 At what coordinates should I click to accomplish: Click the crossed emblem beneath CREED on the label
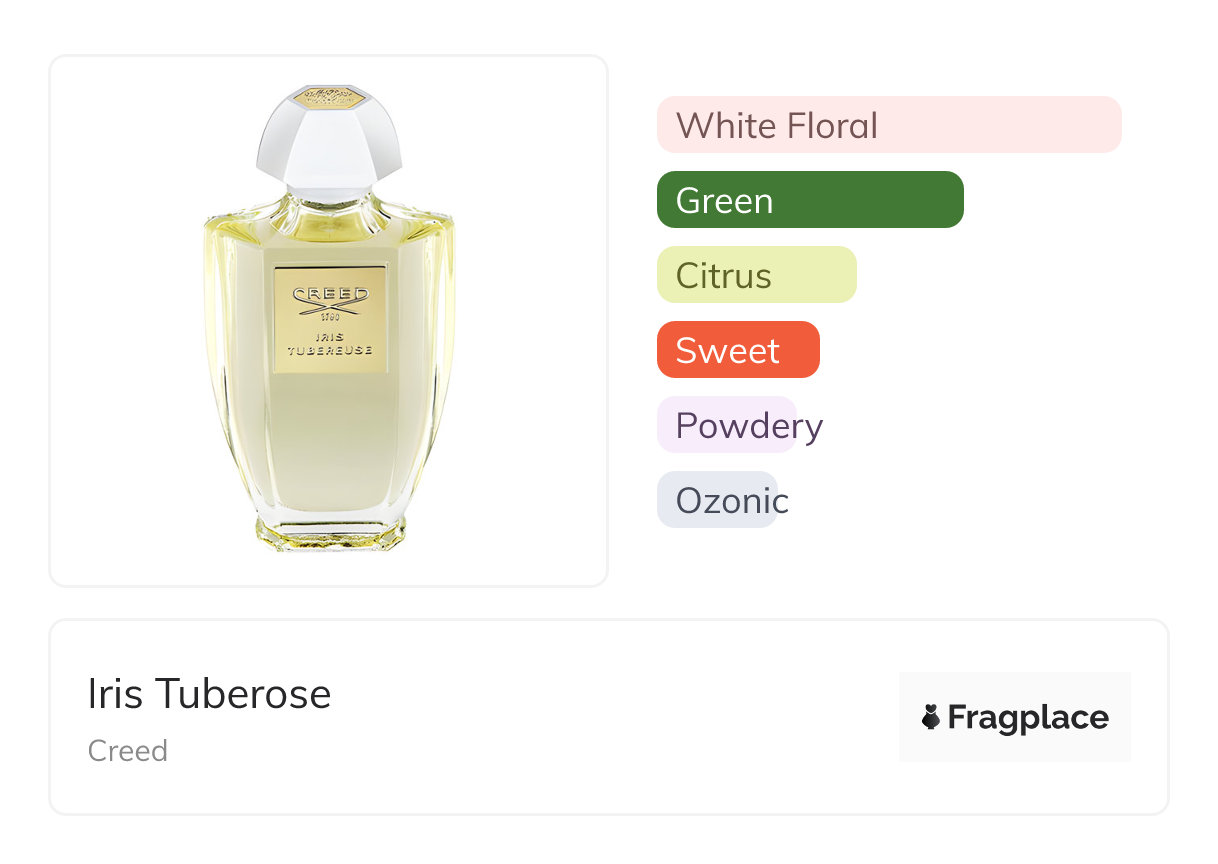coord(330,308)
